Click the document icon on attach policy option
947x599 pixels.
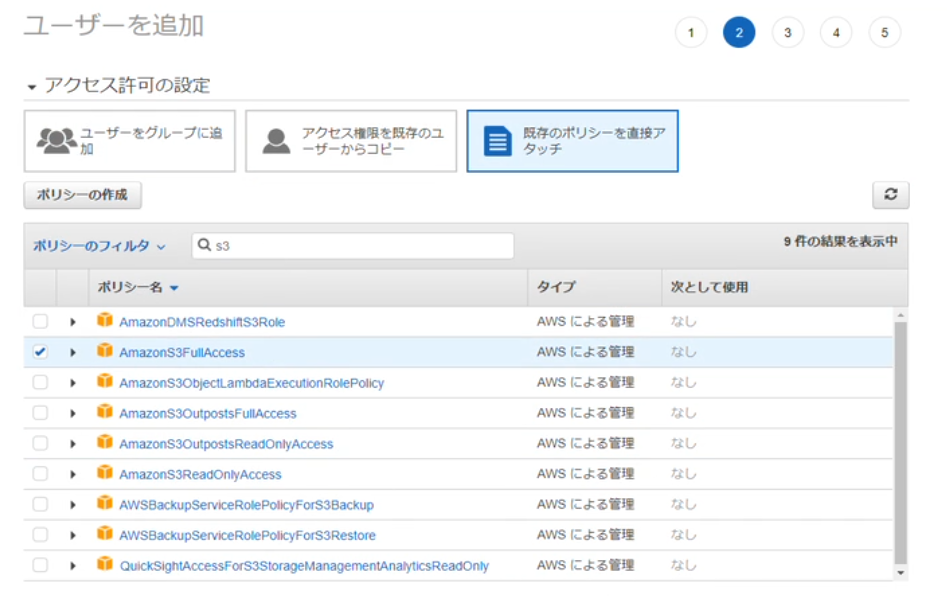[x=498, y=141]
